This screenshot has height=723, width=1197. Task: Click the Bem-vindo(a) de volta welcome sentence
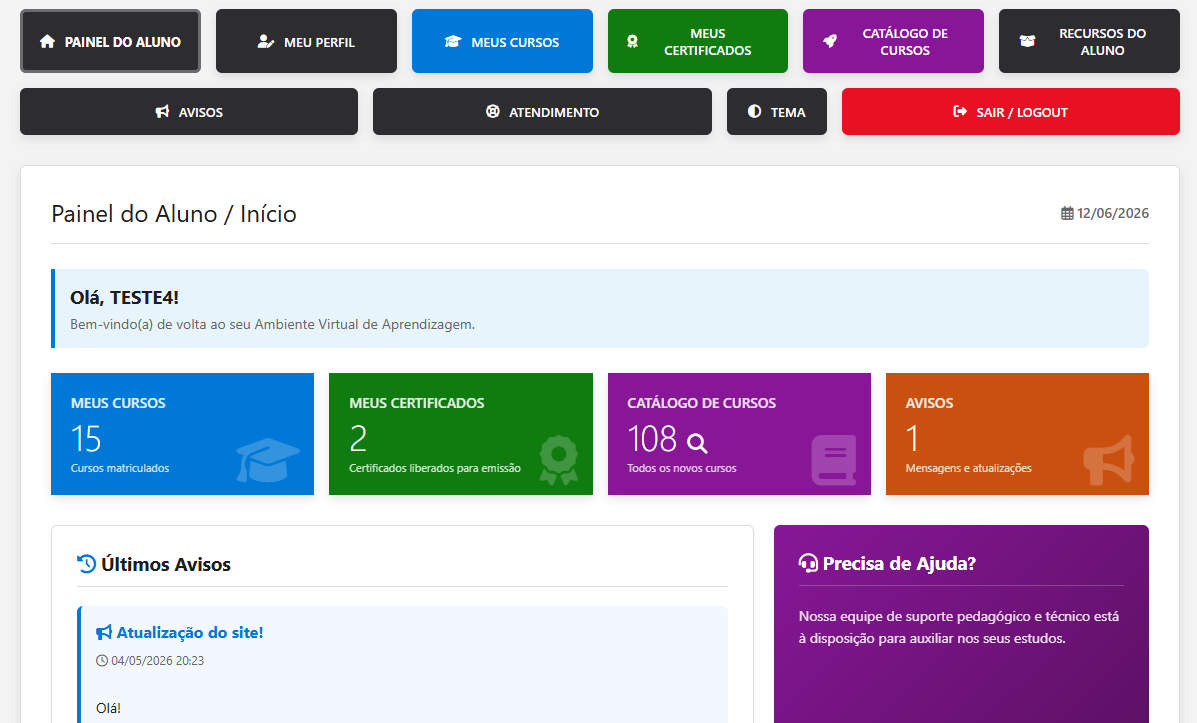coord(273,324)
